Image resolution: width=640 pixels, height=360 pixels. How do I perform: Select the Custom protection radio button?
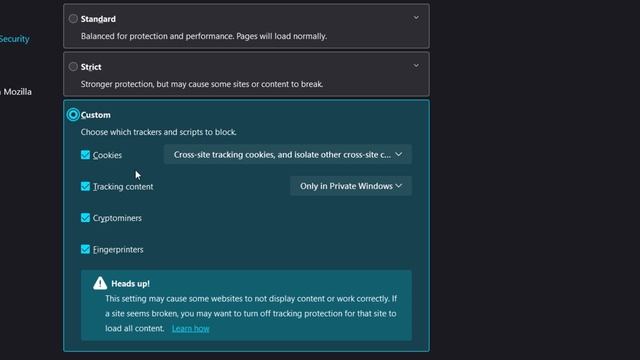pyautogui.click(x=73, y=115)
